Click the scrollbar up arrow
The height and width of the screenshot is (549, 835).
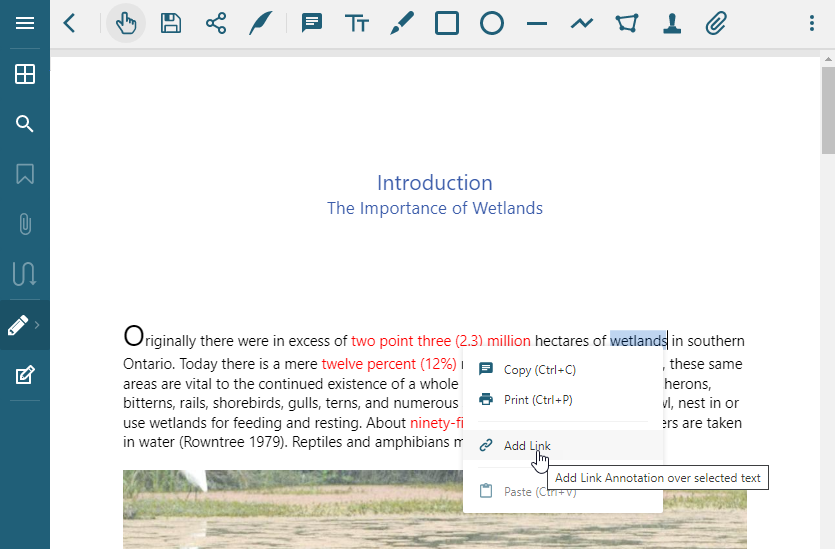pos(828,59)
